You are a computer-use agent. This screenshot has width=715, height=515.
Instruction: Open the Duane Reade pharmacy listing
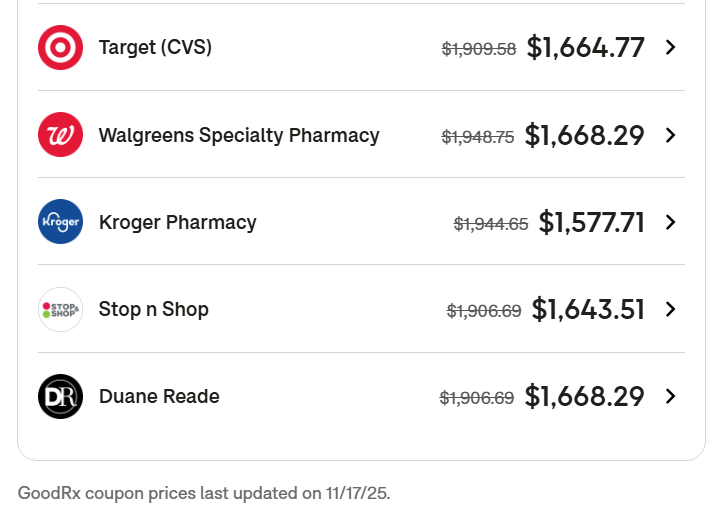159,396
